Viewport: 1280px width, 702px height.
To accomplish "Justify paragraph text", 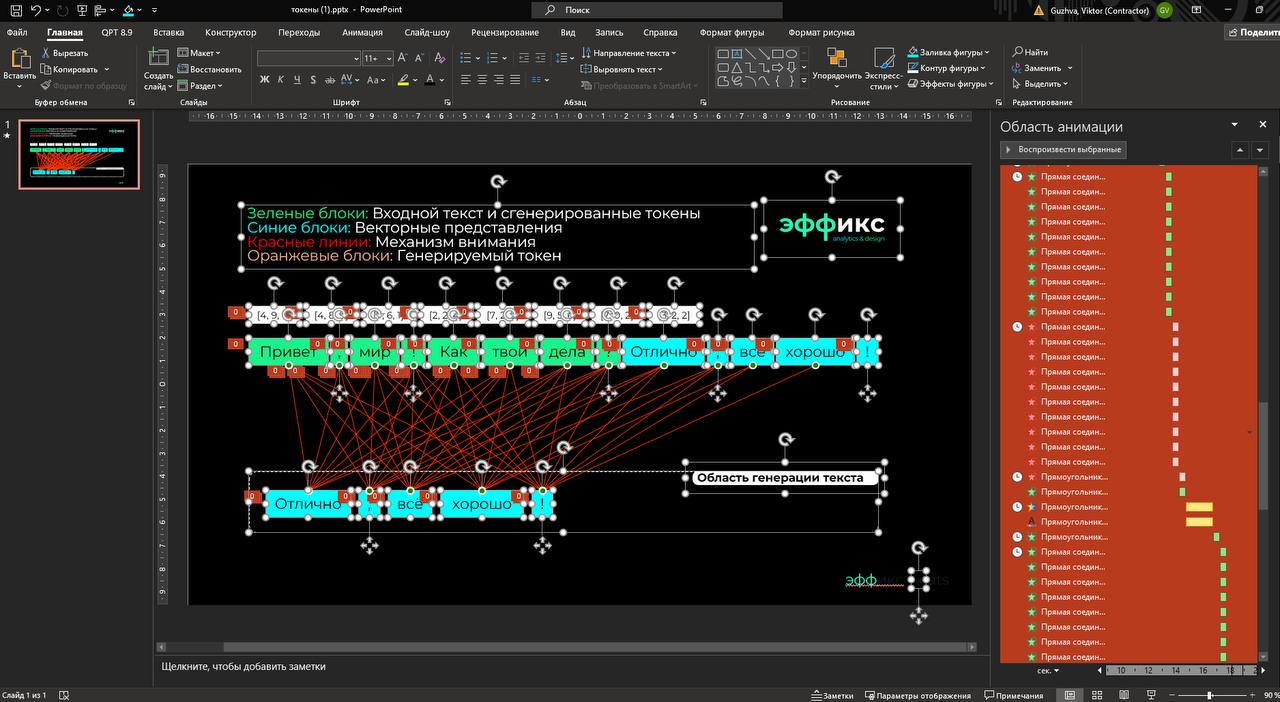I will (x=515, y=80).
